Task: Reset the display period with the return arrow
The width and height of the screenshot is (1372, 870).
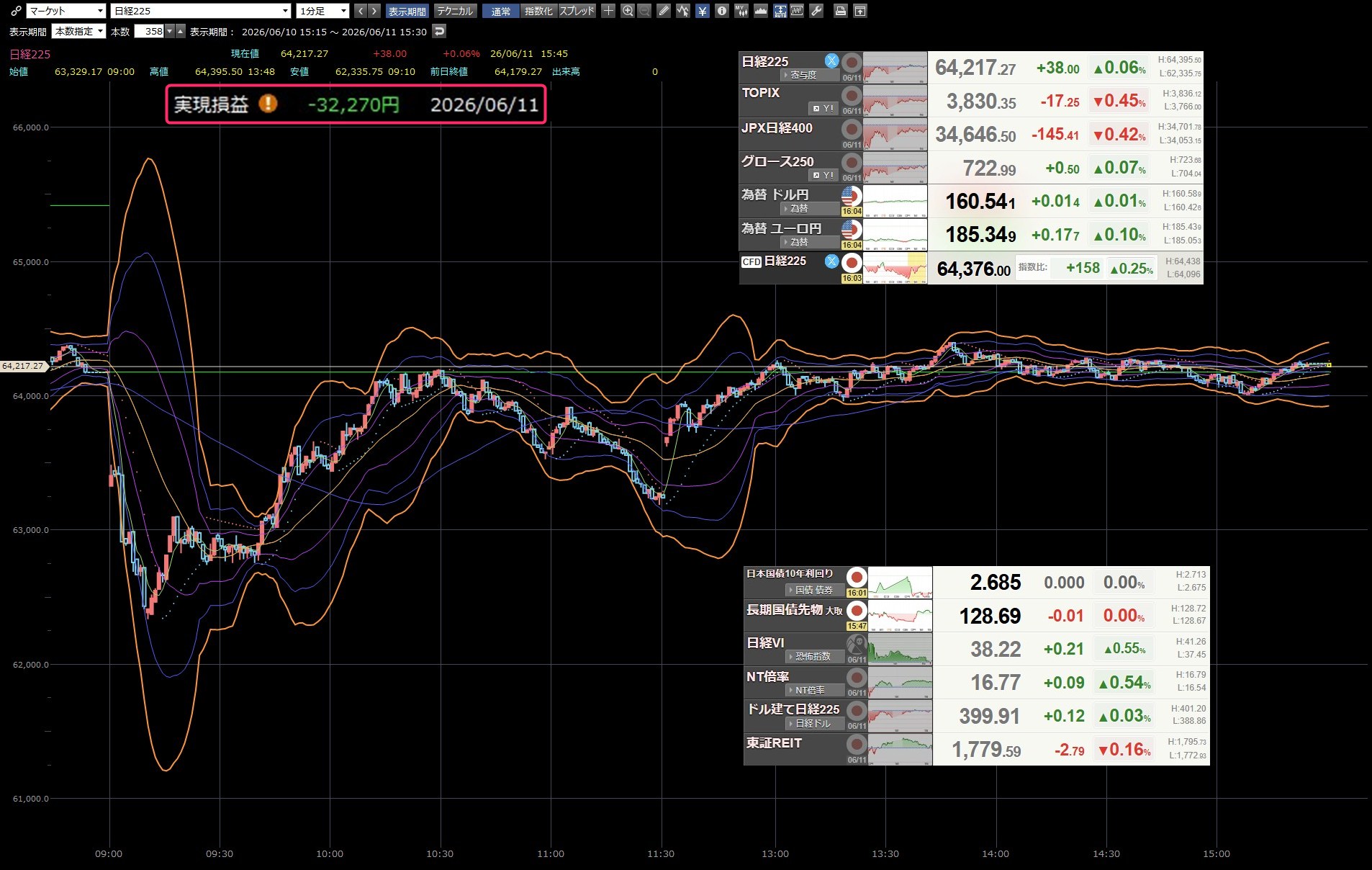Action: tap(440, 31)
